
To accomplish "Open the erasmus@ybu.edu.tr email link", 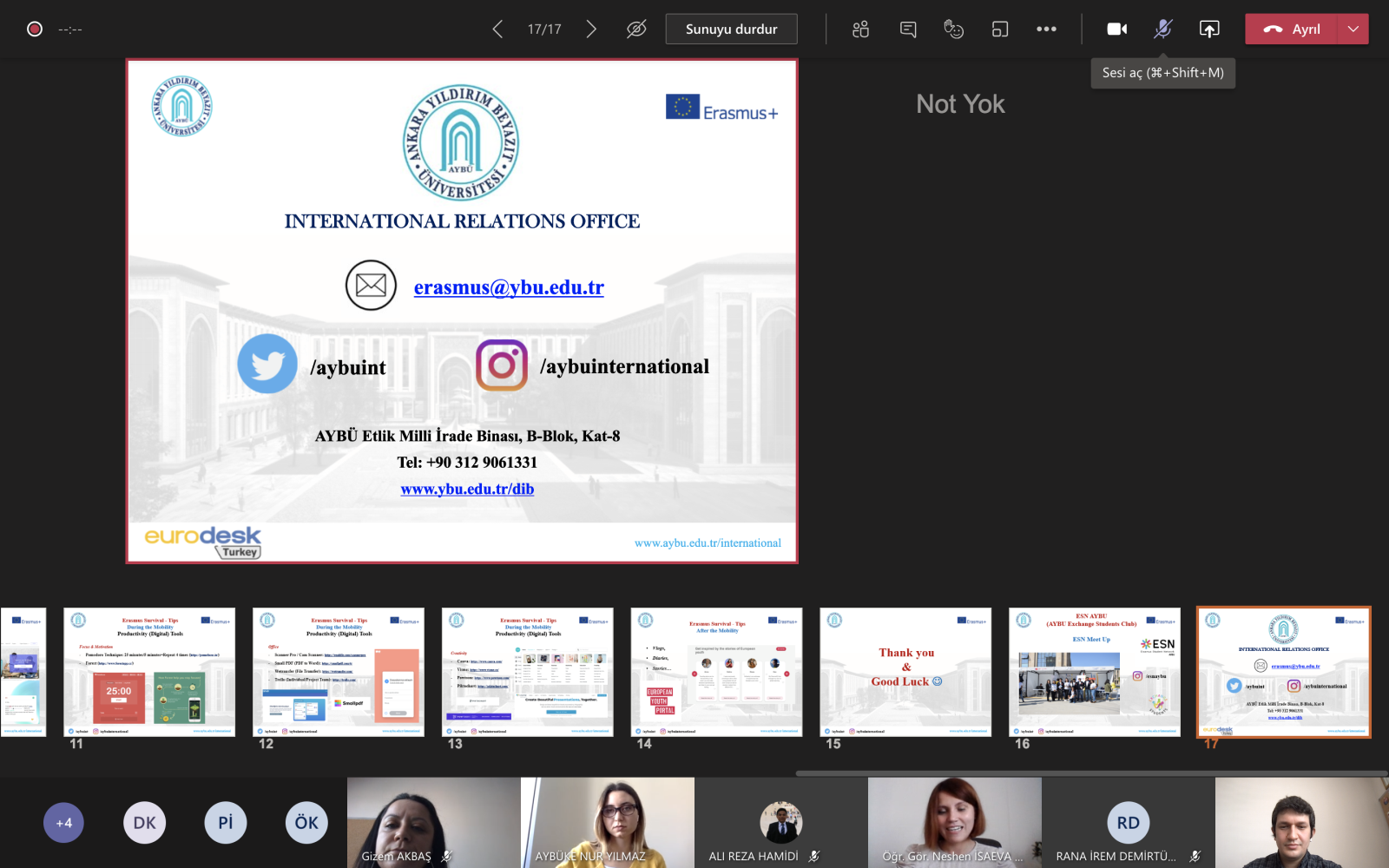I will [509, 287].
